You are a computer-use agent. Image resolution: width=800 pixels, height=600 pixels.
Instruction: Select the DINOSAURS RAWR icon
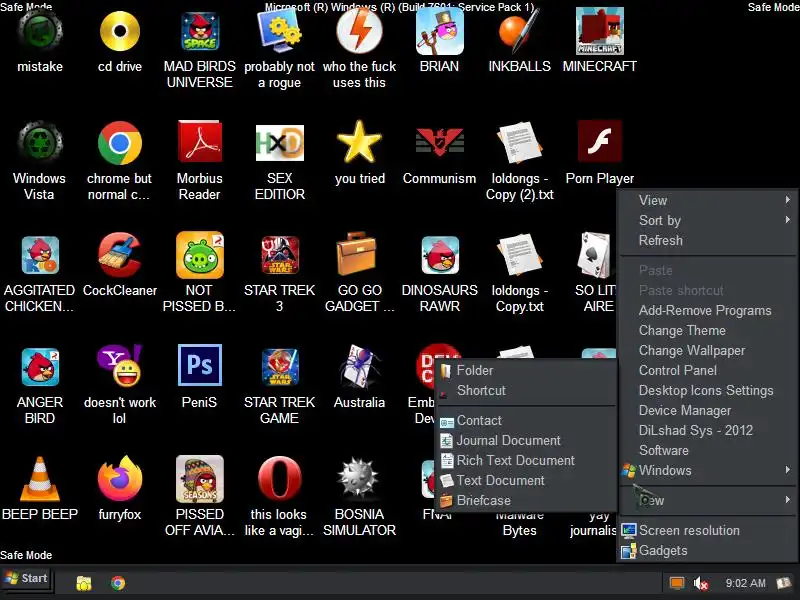tap(439, 255)
